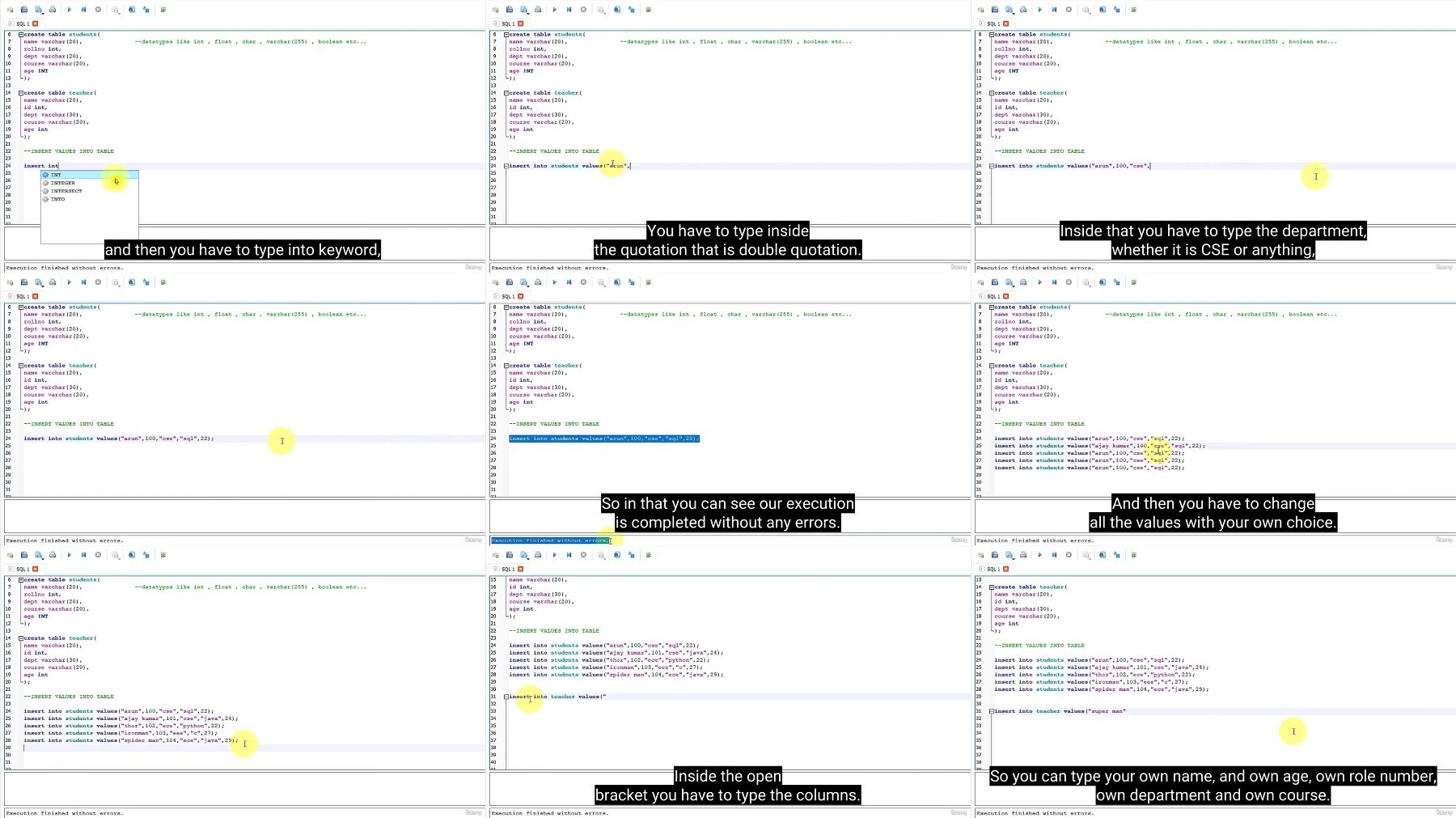Click Find and replace in 'your own choice' frame
Image resolution: width=1456 pixels, height=818 pixels.
click(1117, 282)
